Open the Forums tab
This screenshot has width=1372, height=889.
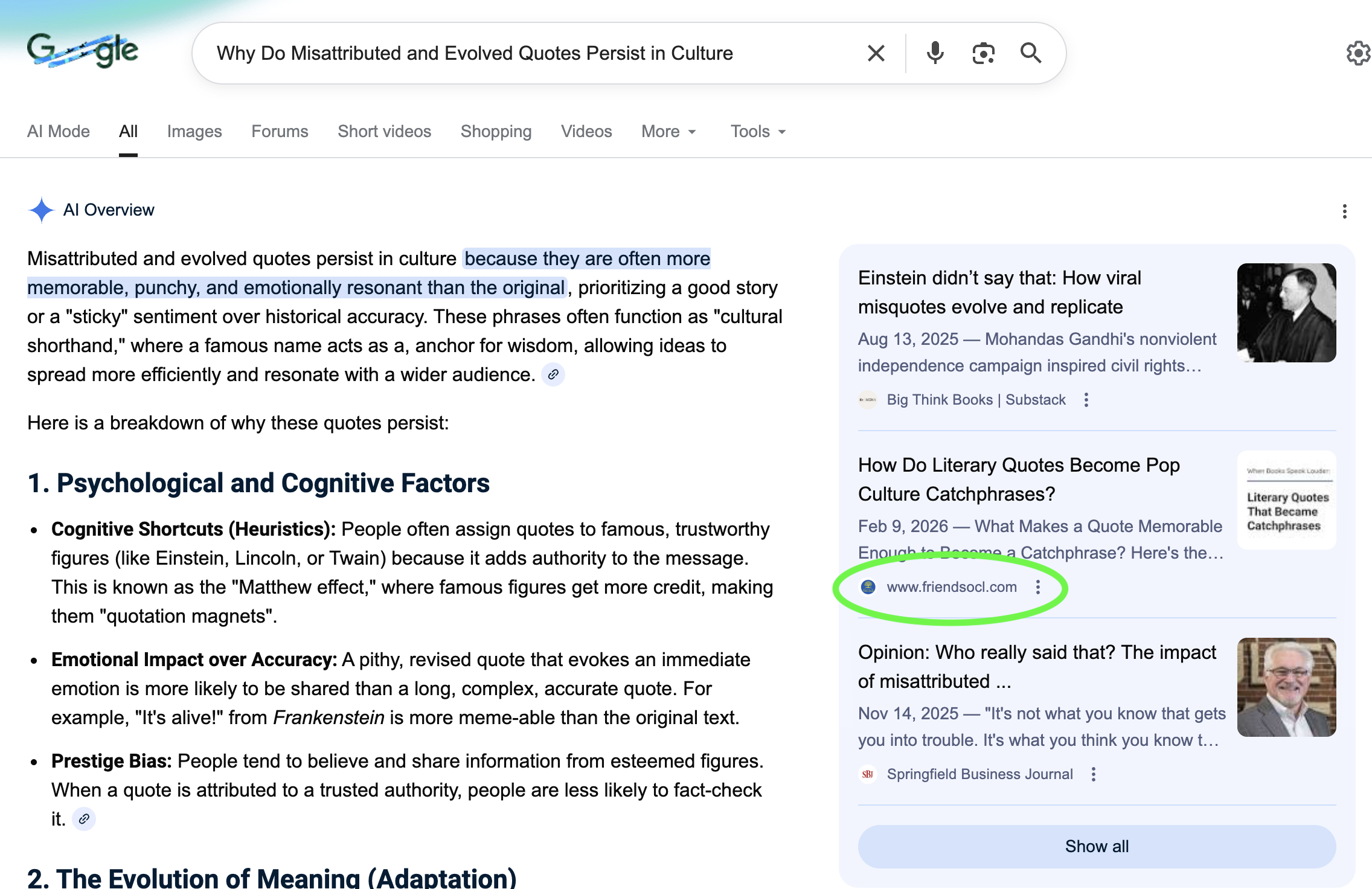tap(280, 132)
